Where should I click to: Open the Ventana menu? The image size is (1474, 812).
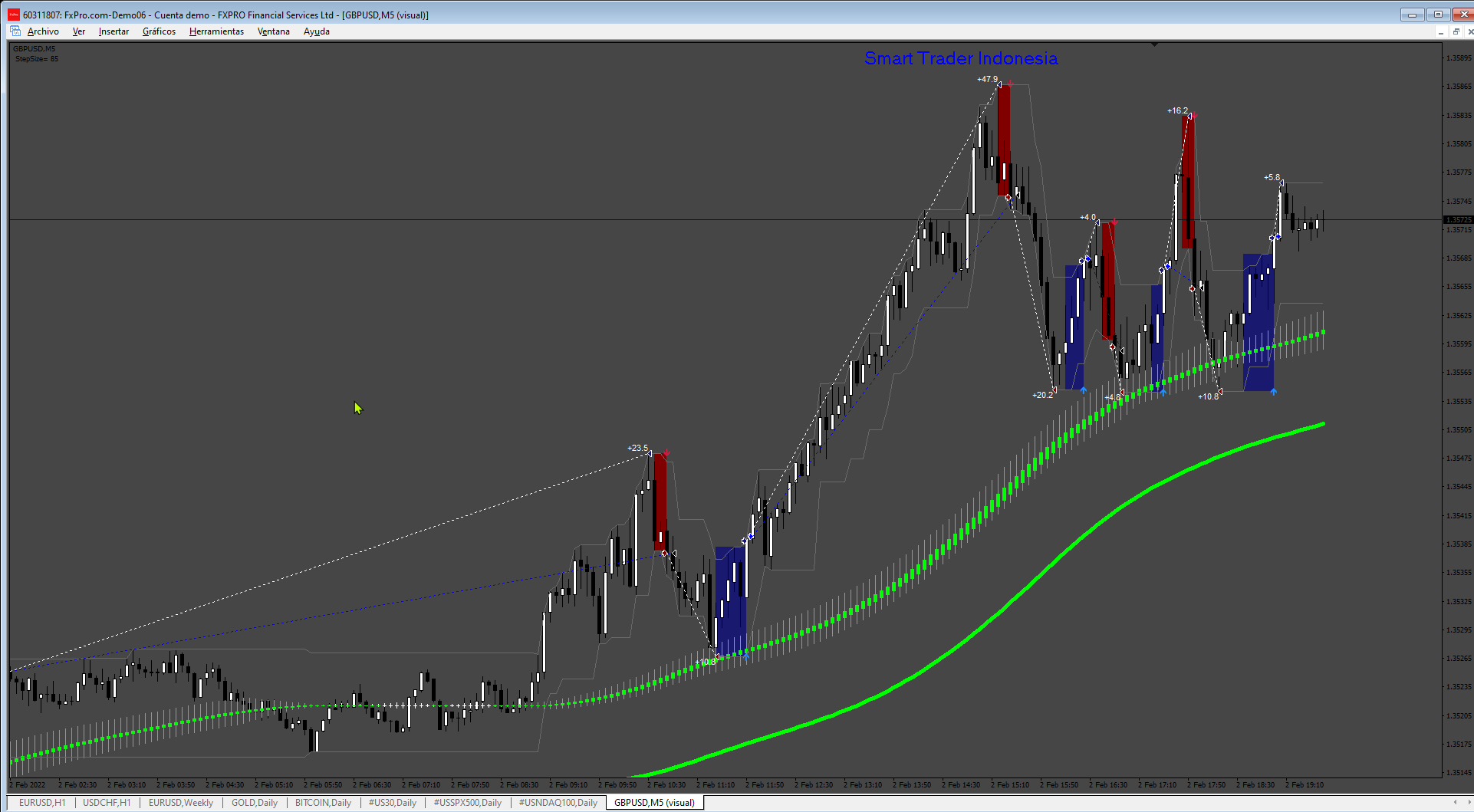pyautogui.click(x=273, y=31)
